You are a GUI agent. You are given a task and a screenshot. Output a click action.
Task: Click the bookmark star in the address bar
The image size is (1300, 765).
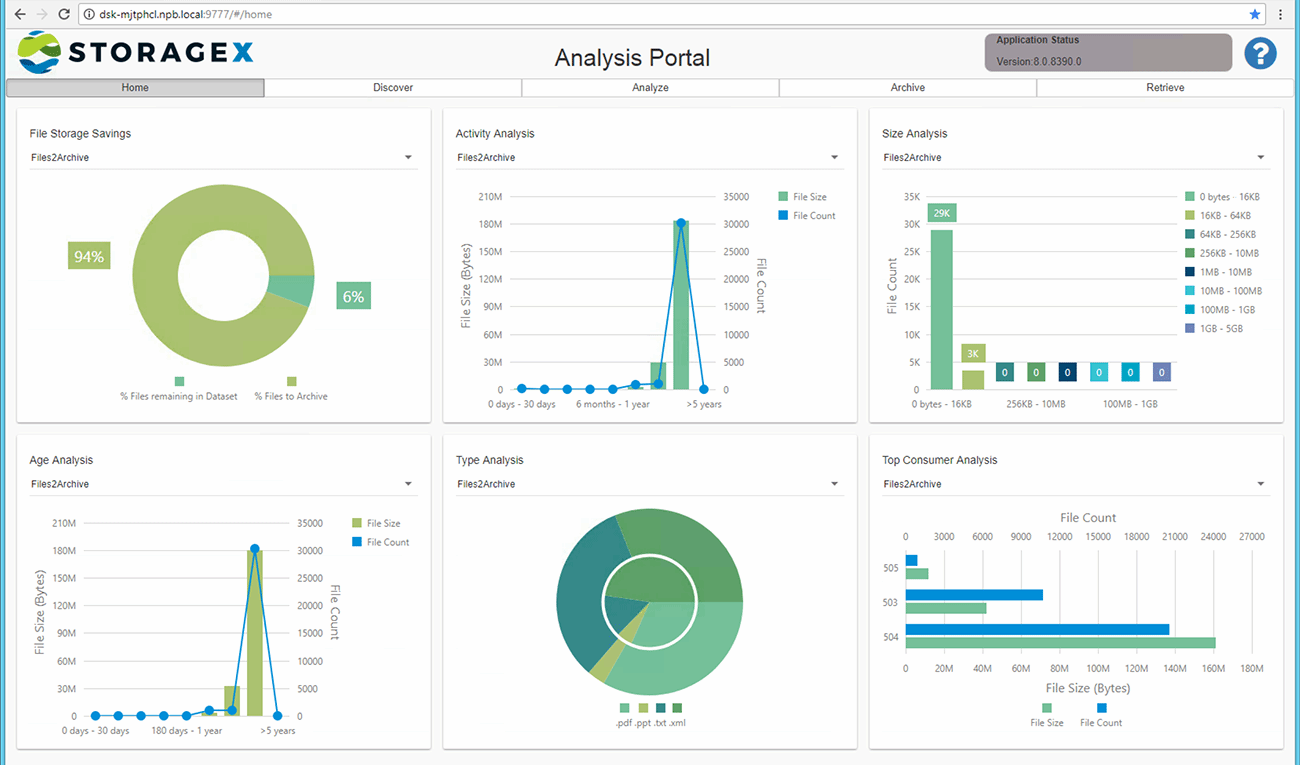pos(1255,14)
